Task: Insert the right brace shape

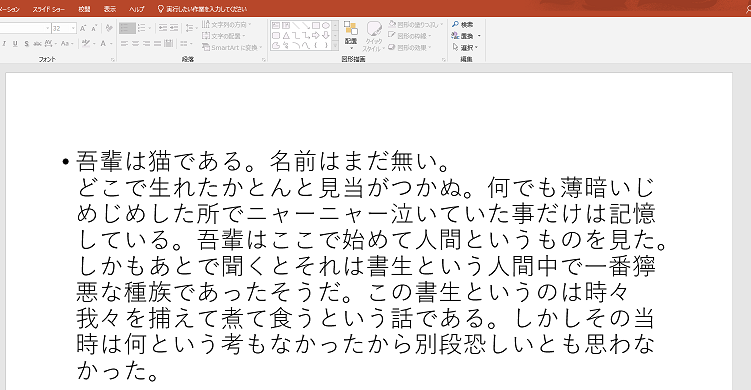Action: (326, 46)
